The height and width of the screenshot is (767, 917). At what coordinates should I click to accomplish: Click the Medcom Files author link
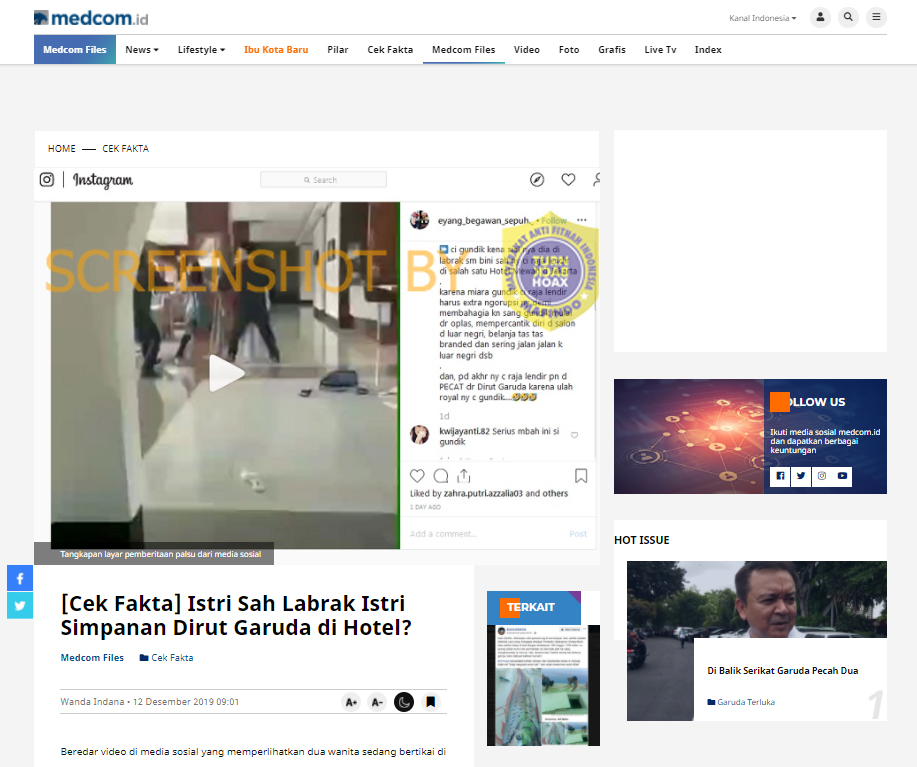pyautogui.click(x=92, y=658)
